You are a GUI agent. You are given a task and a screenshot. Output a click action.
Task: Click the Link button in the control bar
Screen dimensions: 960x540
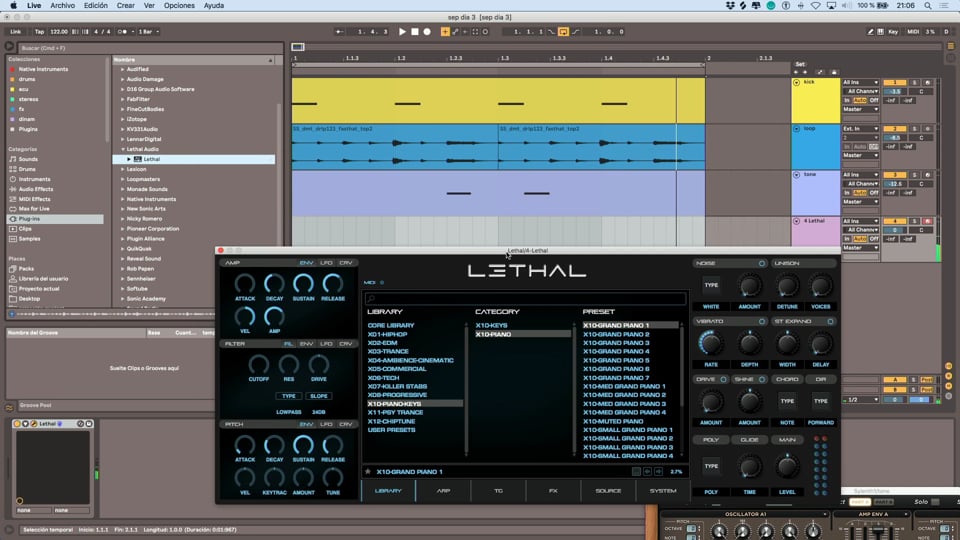[x=15, y=32]
